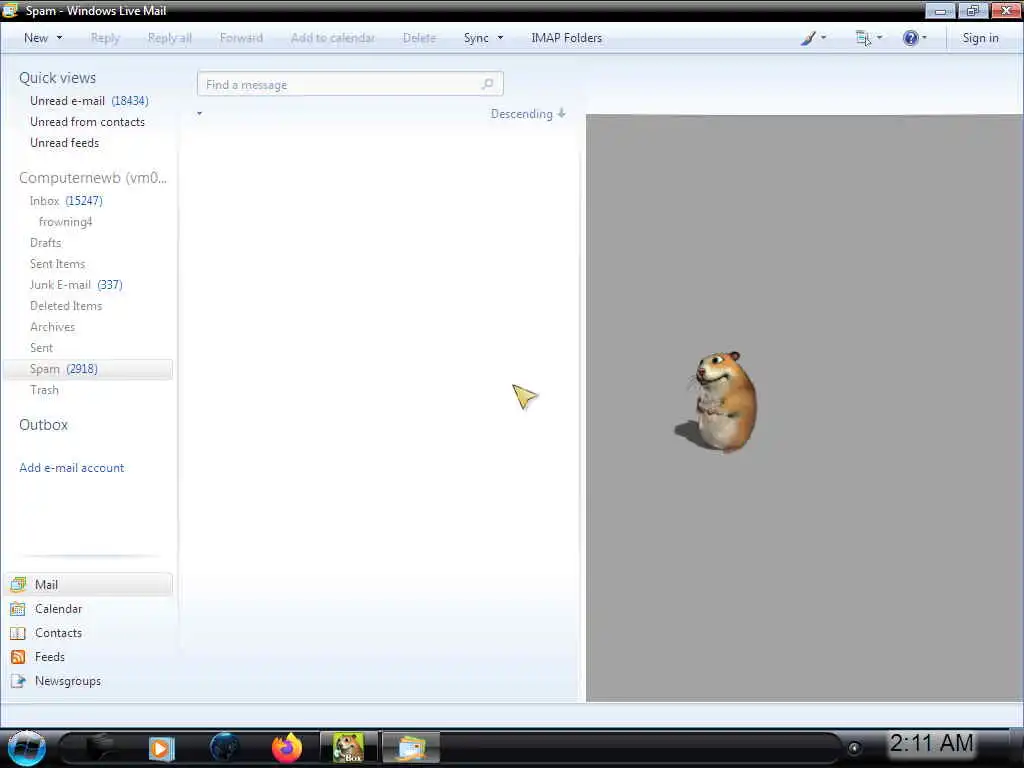This screenshot has width=1024, height=768.
Task: Select the Spam folder
Action: 88,369
